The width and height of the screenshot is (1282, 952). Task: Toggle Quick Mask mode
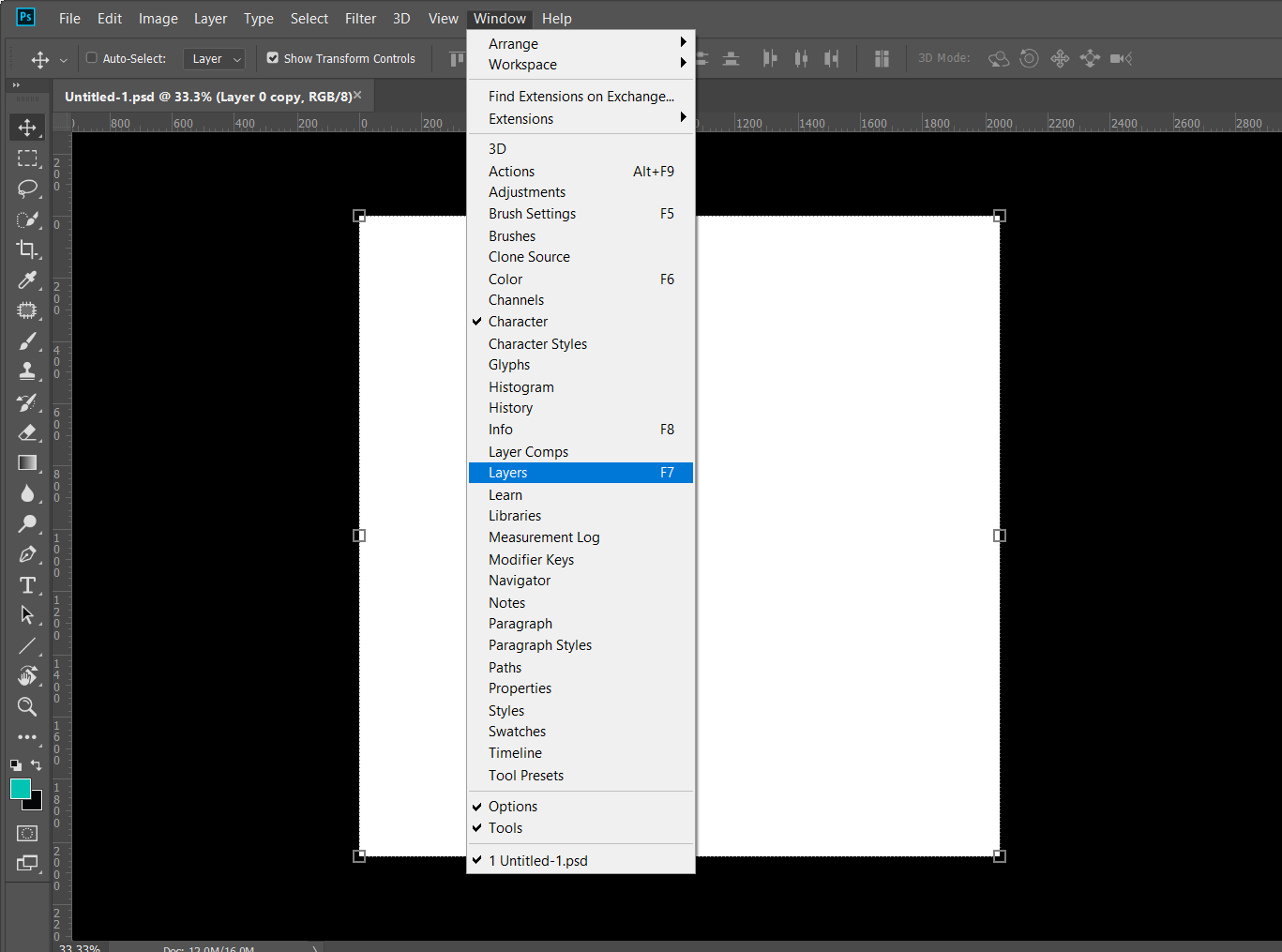pyautogui.click(x=26, y=833)
